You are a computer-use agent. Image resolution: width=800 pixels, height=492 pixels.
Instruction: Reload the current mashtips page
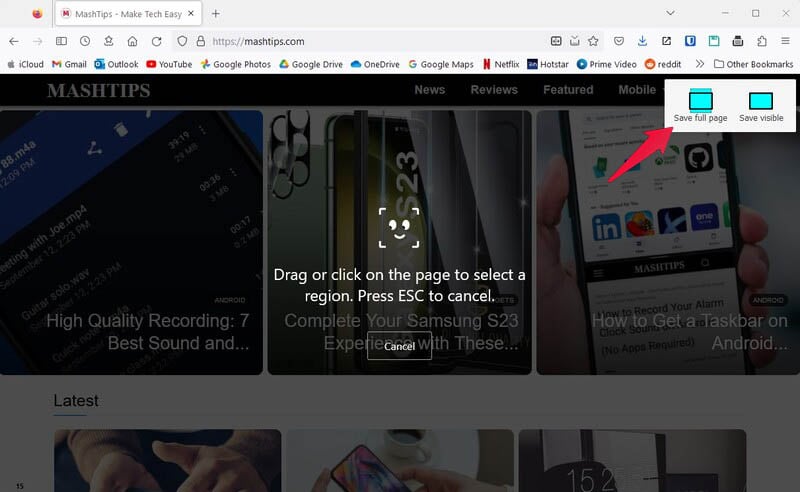(x=156, y=41)
